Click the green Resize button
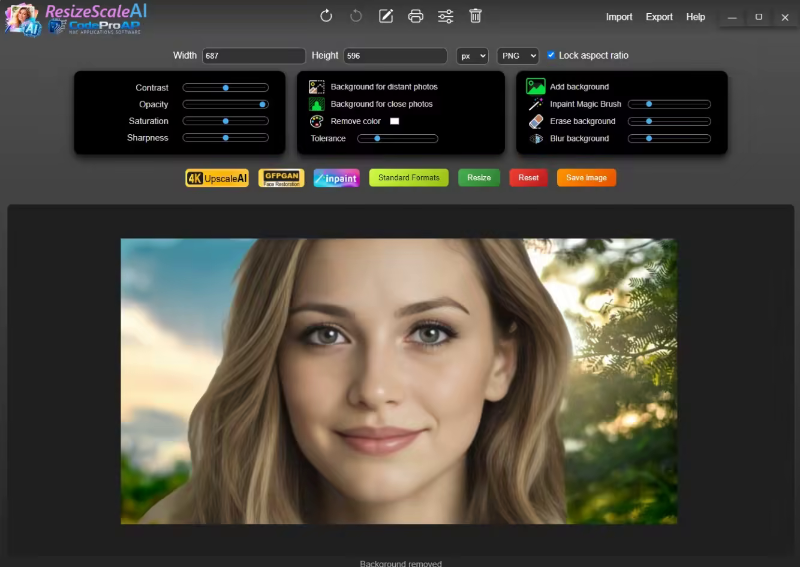800x567 pixels. (479, 178)
